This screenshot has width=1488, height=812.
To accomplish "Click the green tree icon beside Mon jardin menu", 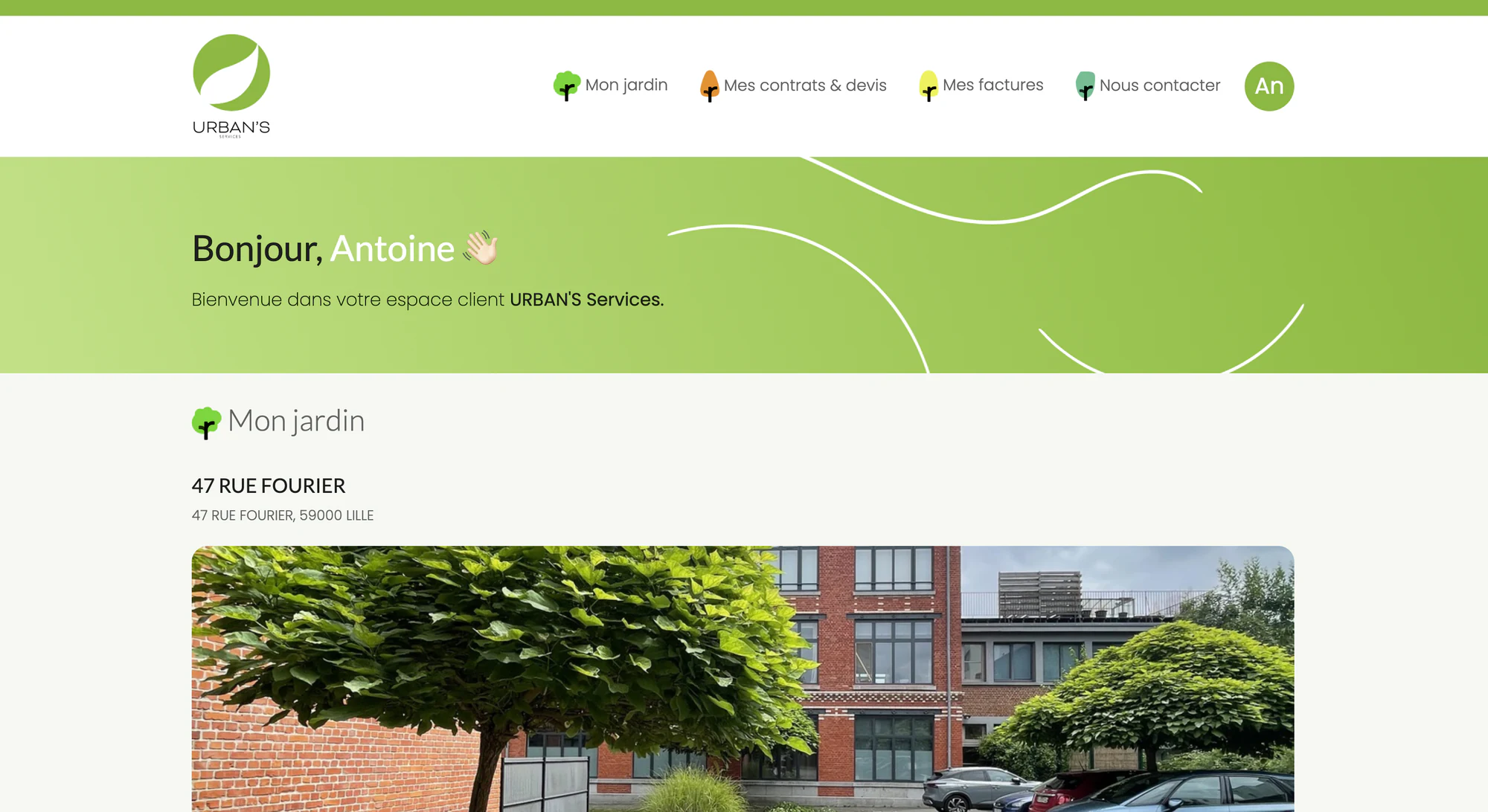I will (567, 86).
